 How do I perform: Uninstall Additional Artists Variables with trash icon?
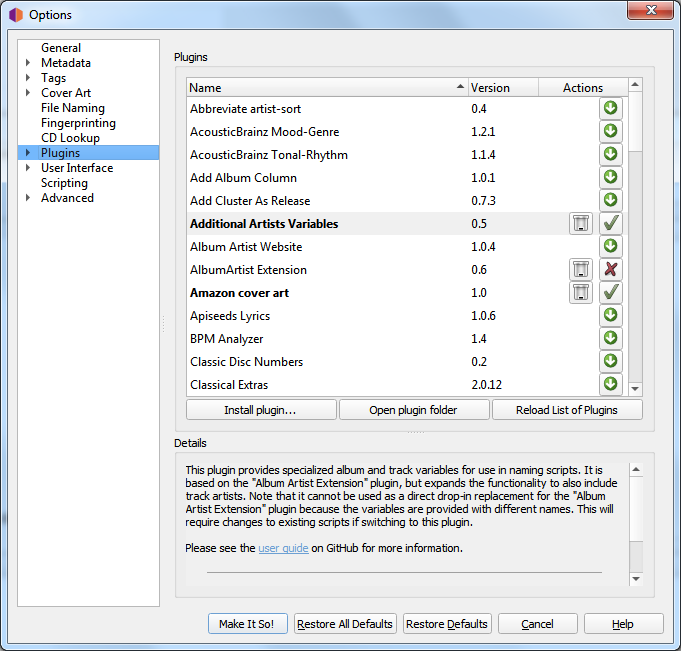click(581, 223)
